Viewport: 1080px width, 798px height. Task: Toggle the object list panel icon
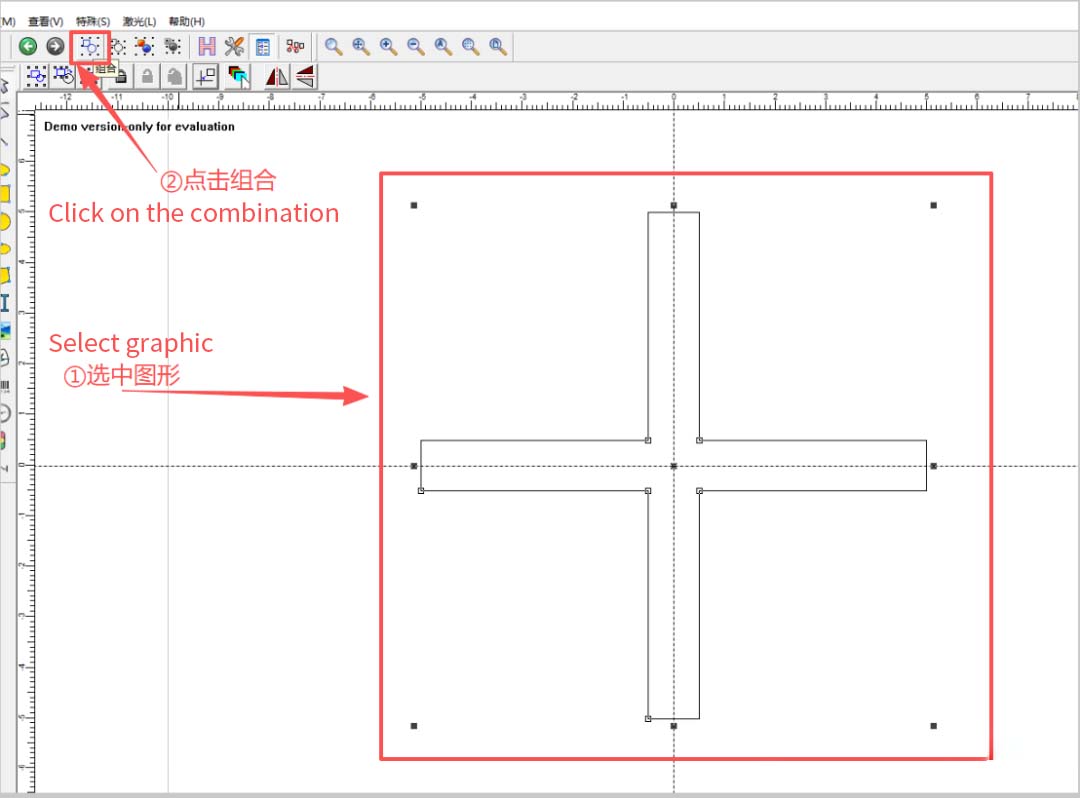pos(262,46)
